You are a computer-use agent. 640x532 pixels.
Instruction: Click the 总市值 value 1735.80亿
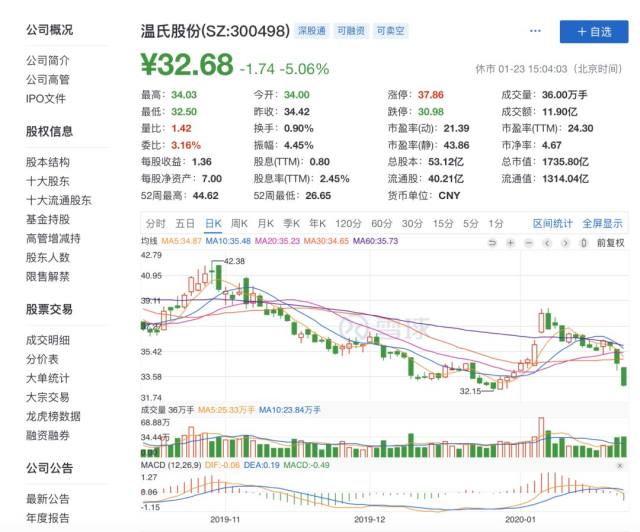click(x=565, y=162)
